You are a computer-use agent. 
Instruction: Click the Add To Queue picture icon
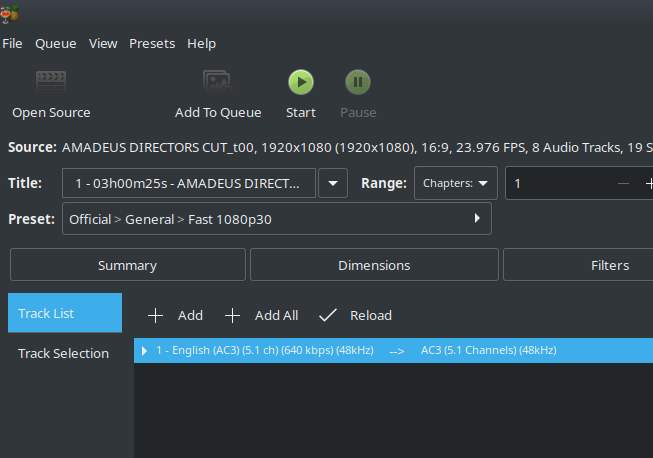pos(217,82)
